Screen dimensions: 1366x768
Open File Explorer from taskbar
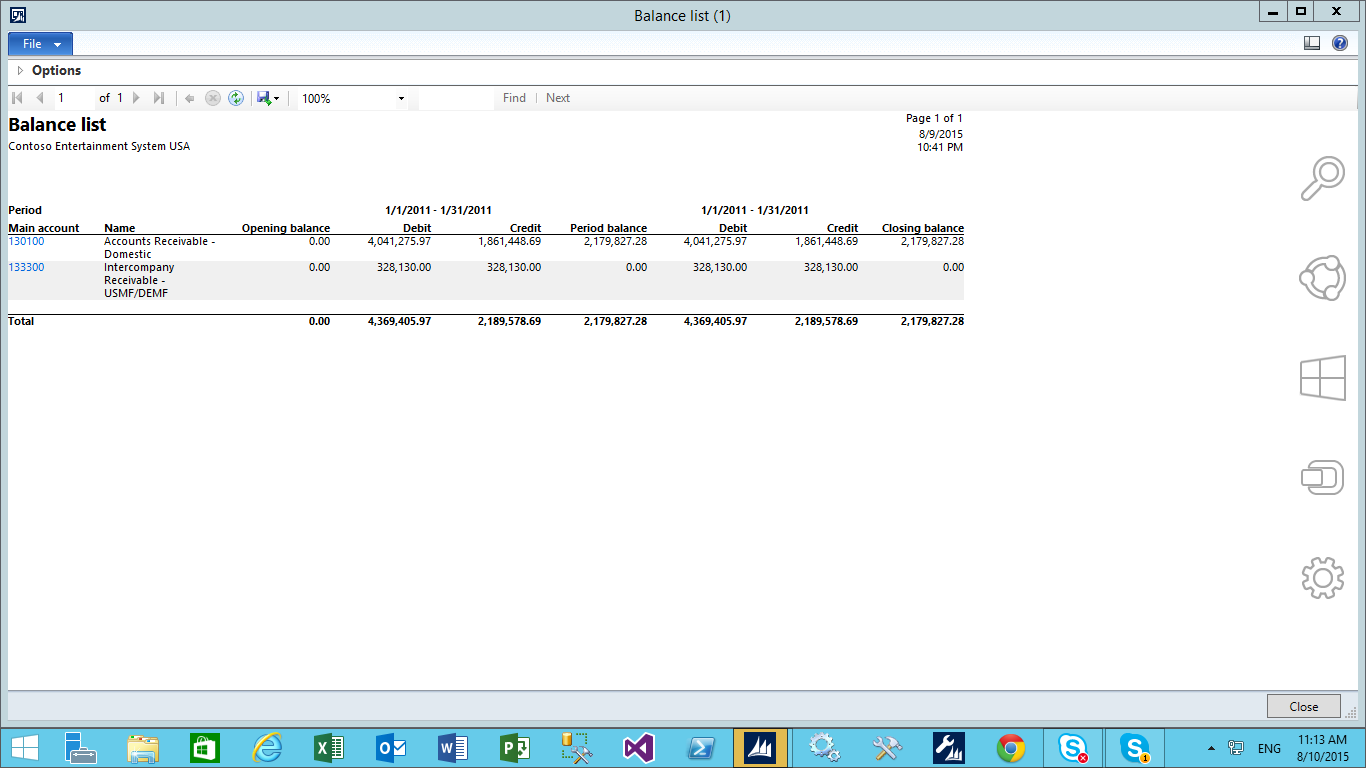pyautogui.click(x=143, y=747)
